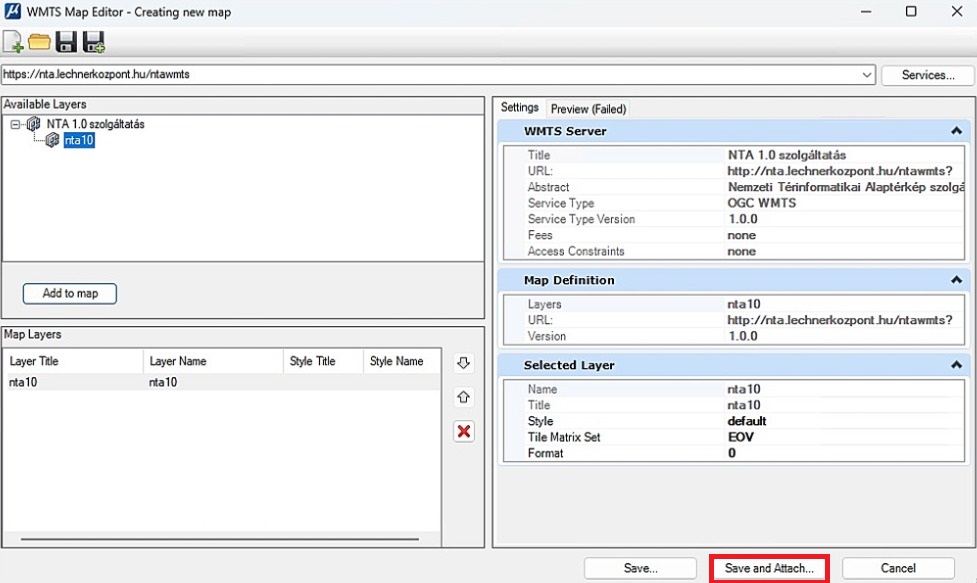Maximize the WMTS Map Editor window
This screenshot has height=583, width=977.
911,11
